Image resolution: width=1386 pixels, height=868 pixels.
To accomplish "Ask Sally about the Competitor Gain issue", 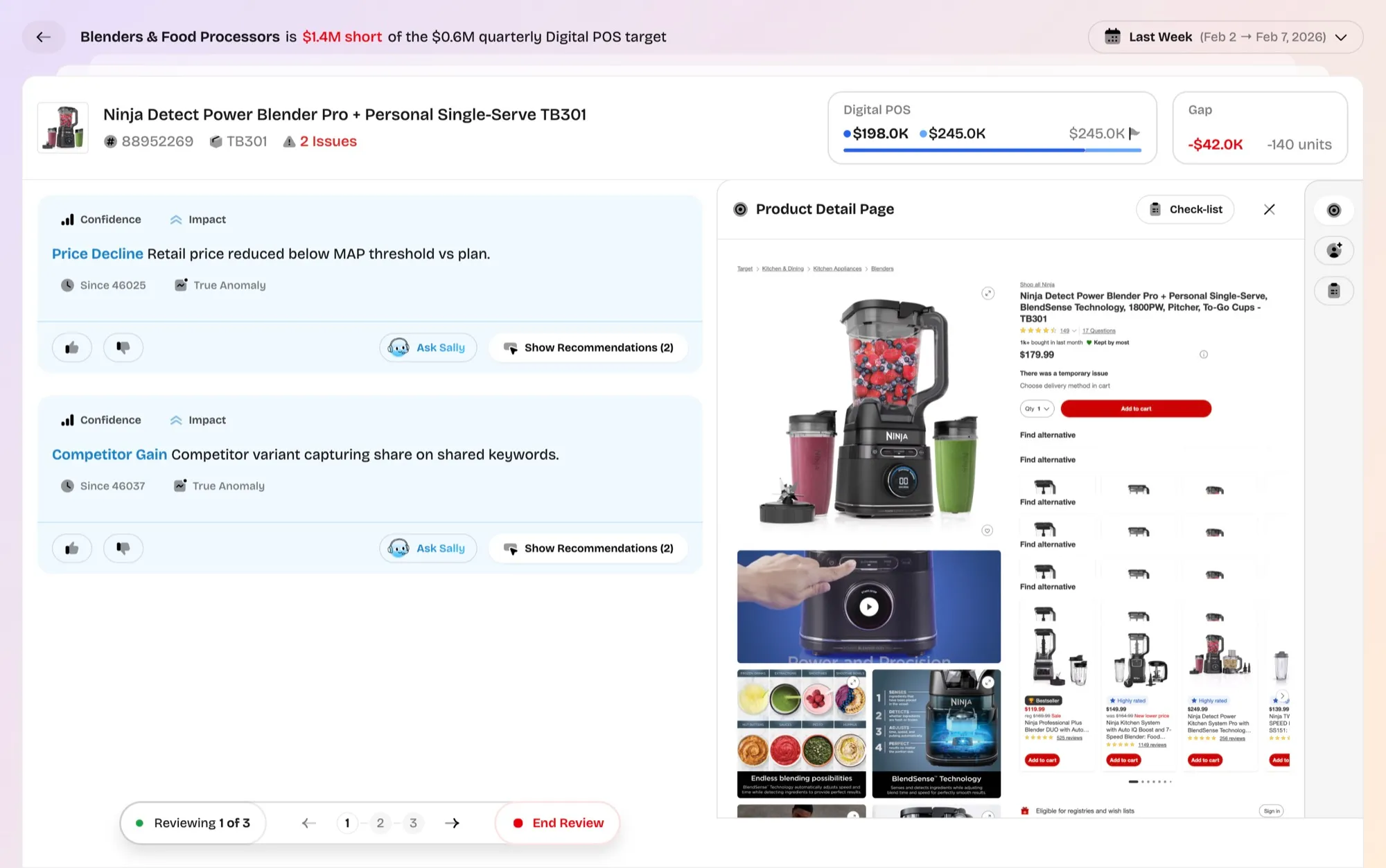I will 428,549.
